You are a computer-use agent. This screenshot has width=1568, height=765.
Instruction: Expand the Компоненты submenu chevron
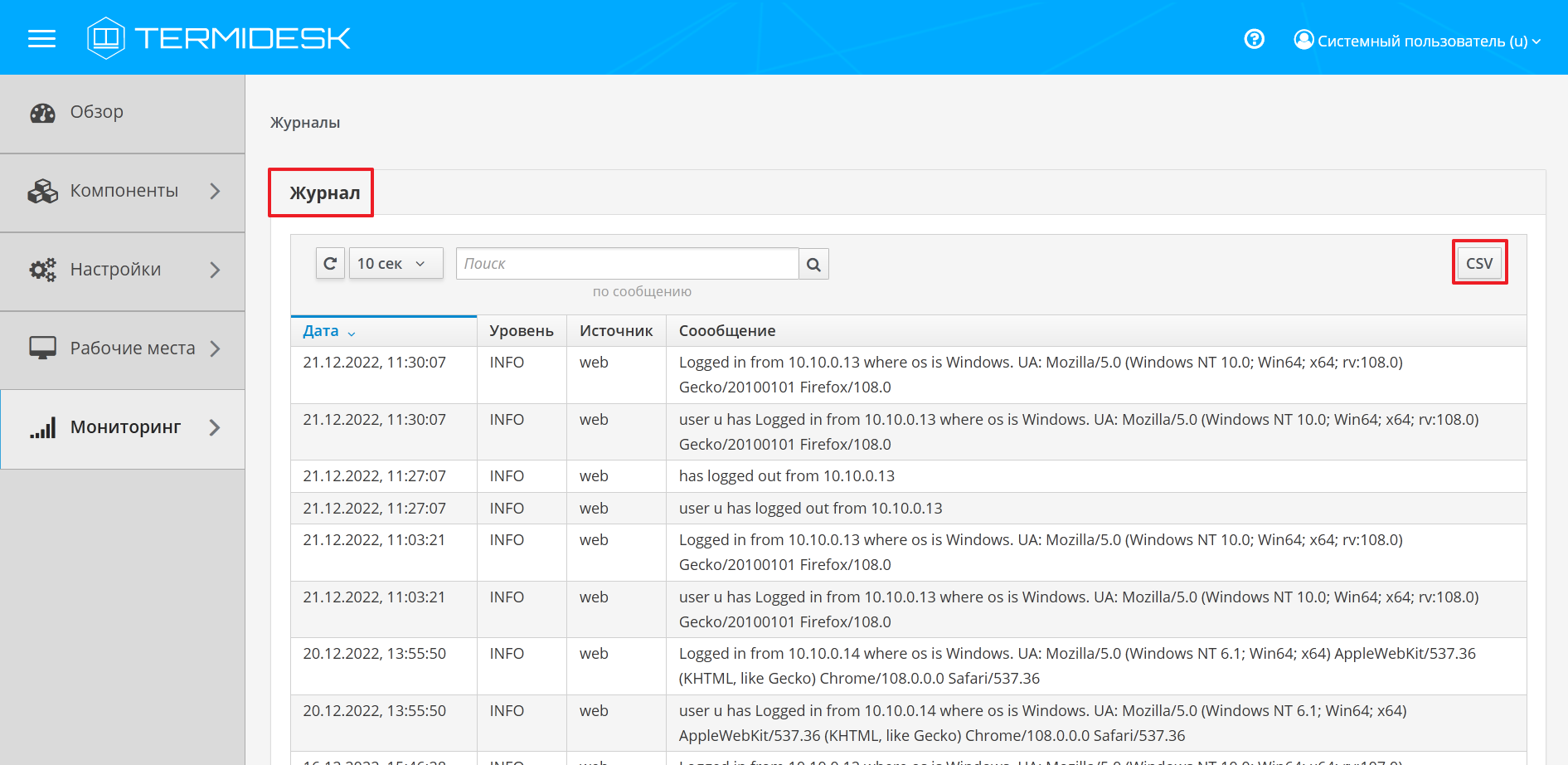pyautogui.click(x=215, y=192)
